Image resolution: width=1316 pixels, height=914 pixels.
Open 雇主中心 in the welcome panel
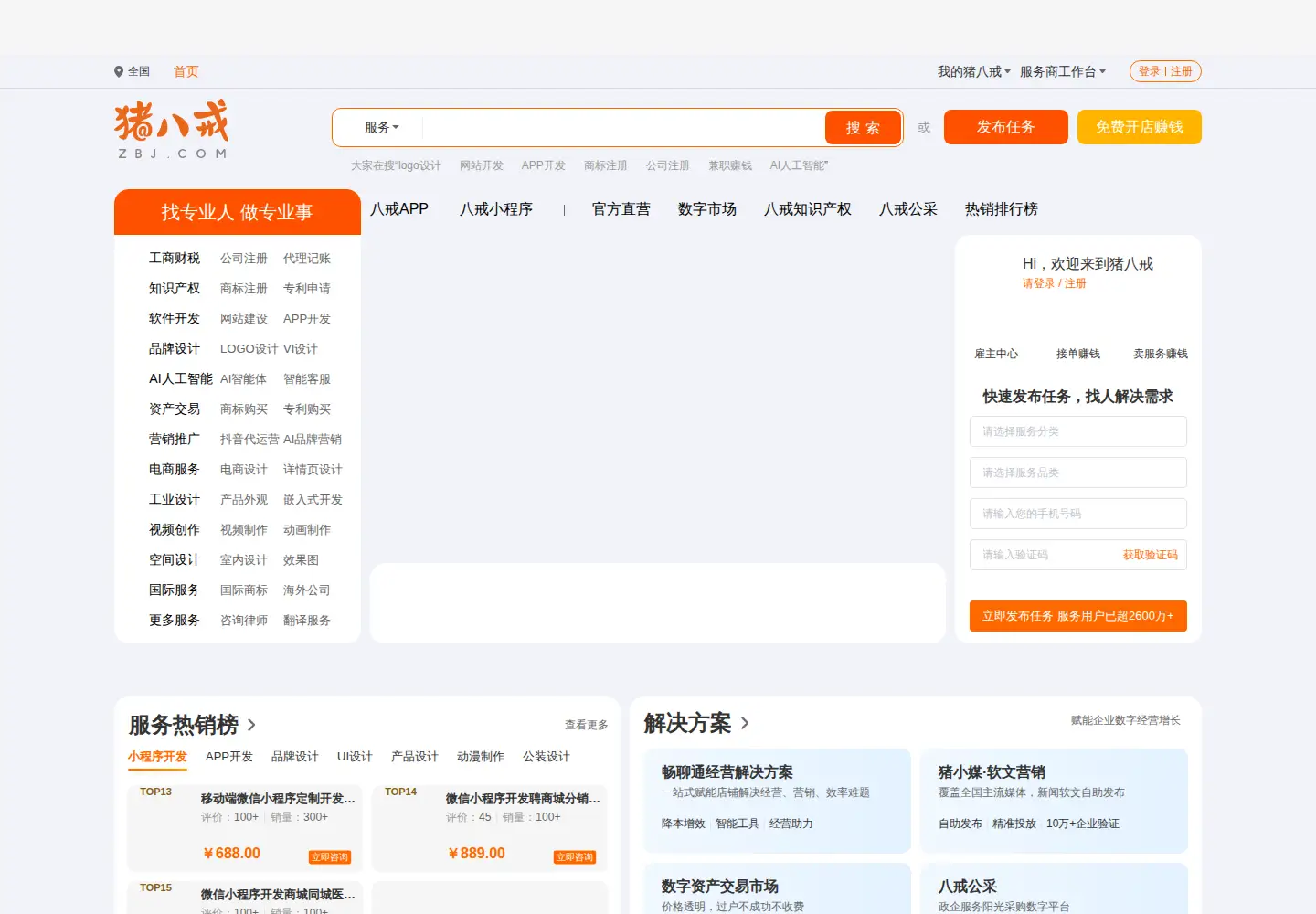pyautogui.click(x=996, y=354)
